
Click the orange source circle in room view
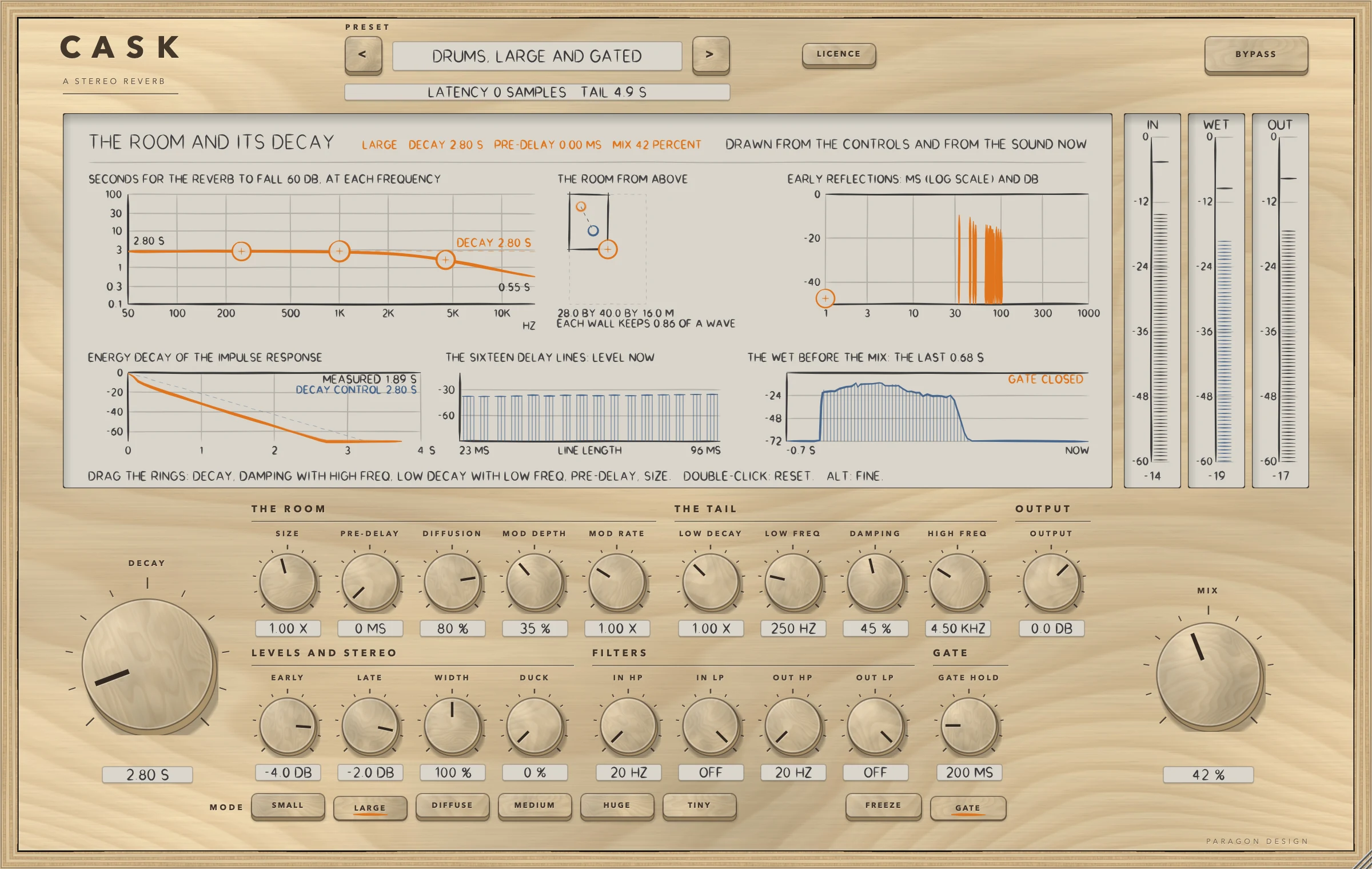click(x=581, y=206)
